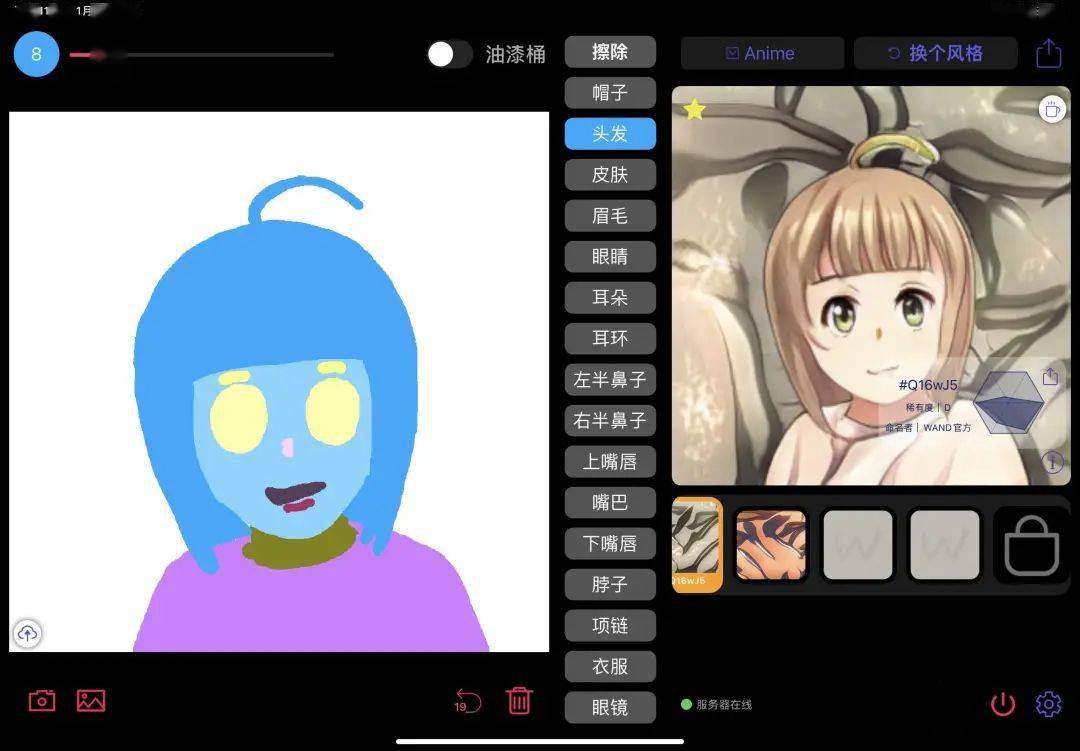Click the undo arrow icon
Viewport: 1080px width, 751px height.
click(467, 700)
